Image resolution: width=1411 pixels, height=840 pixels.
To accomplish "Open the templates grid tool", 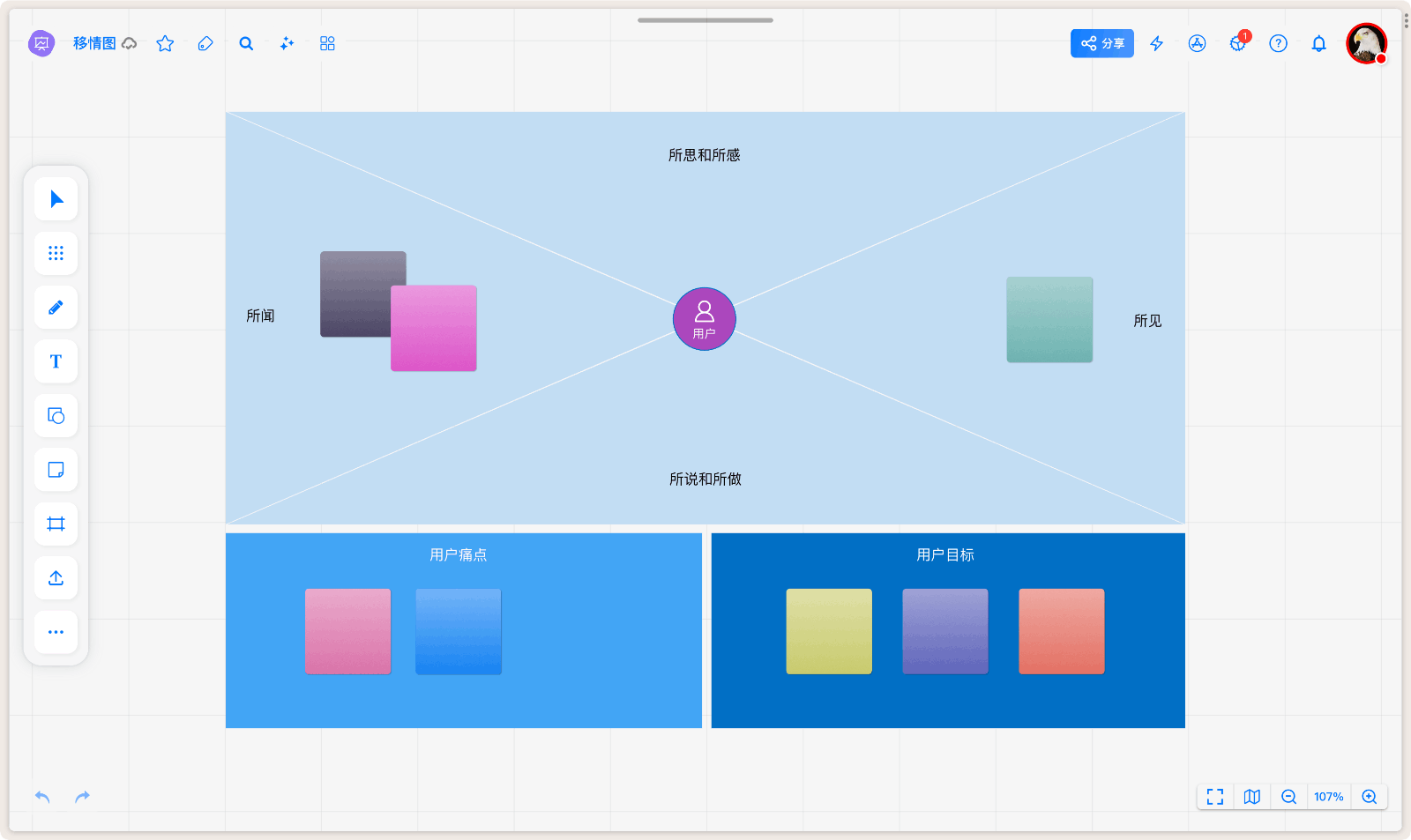I will [56, 254].
